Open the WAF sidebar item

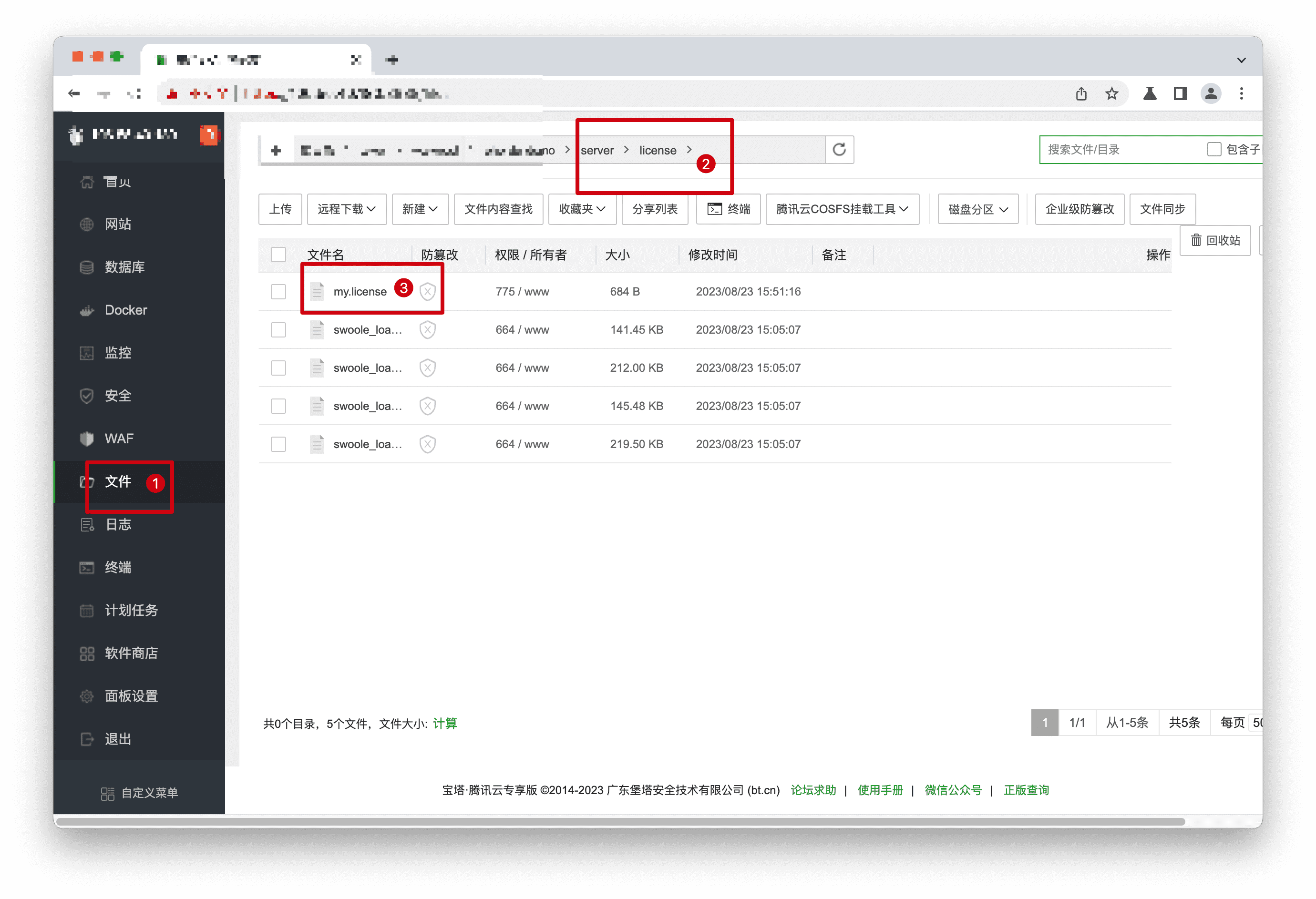pyautogui.click(x=119, y=438)
